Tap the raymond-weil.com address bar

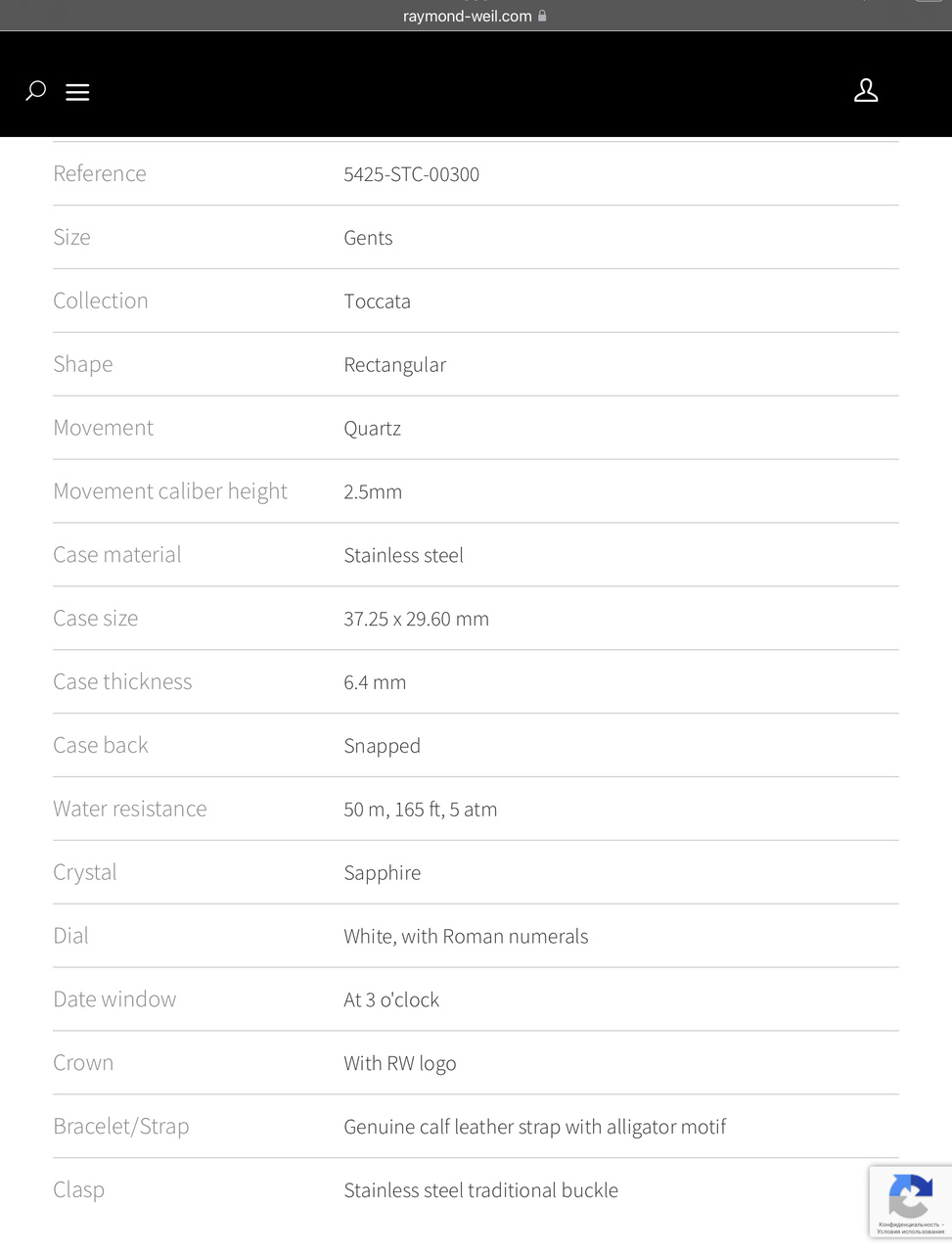468,16
